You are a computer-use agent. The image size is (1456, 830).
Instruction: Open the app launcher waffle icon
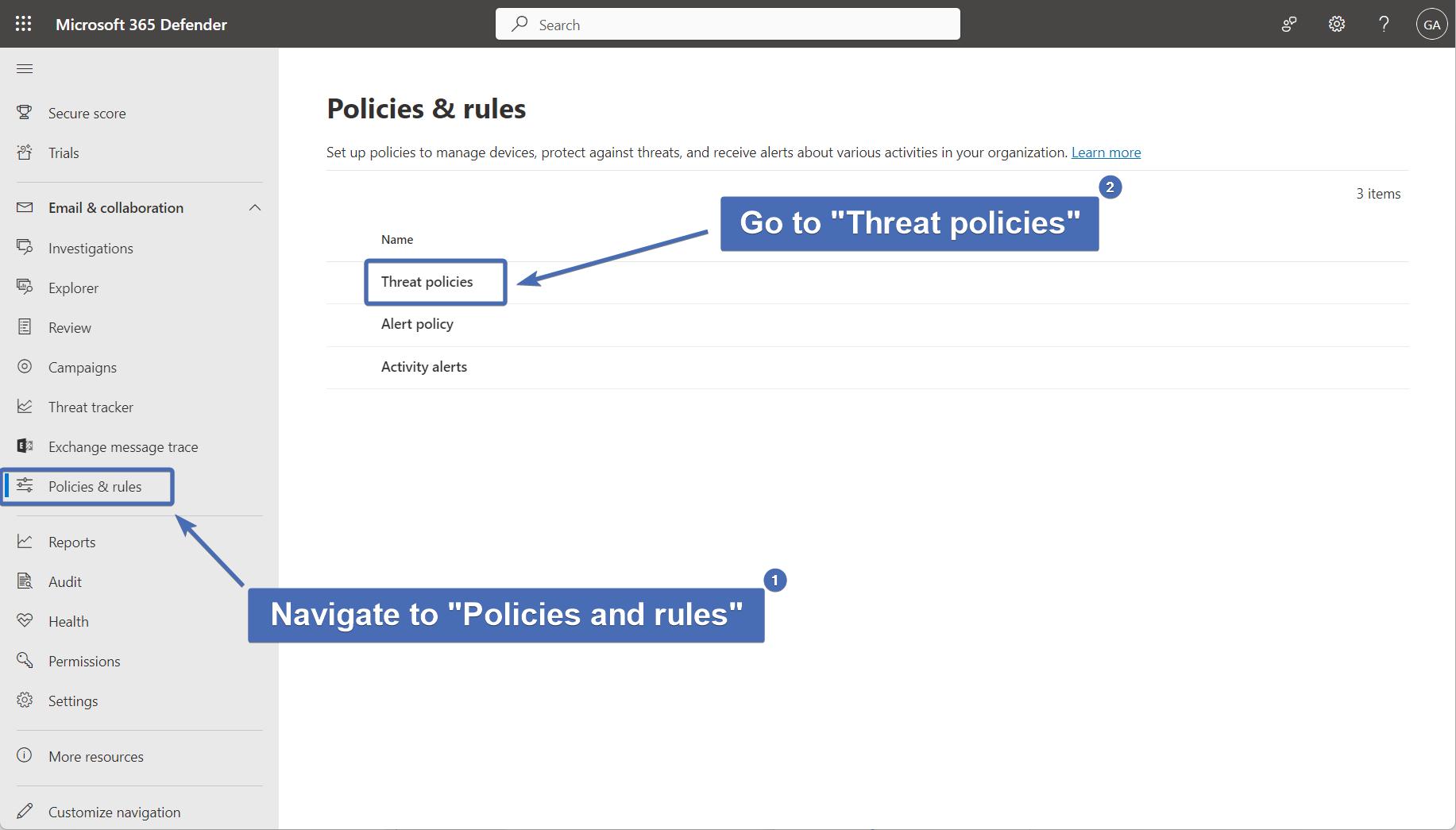(x=24, y=24)
